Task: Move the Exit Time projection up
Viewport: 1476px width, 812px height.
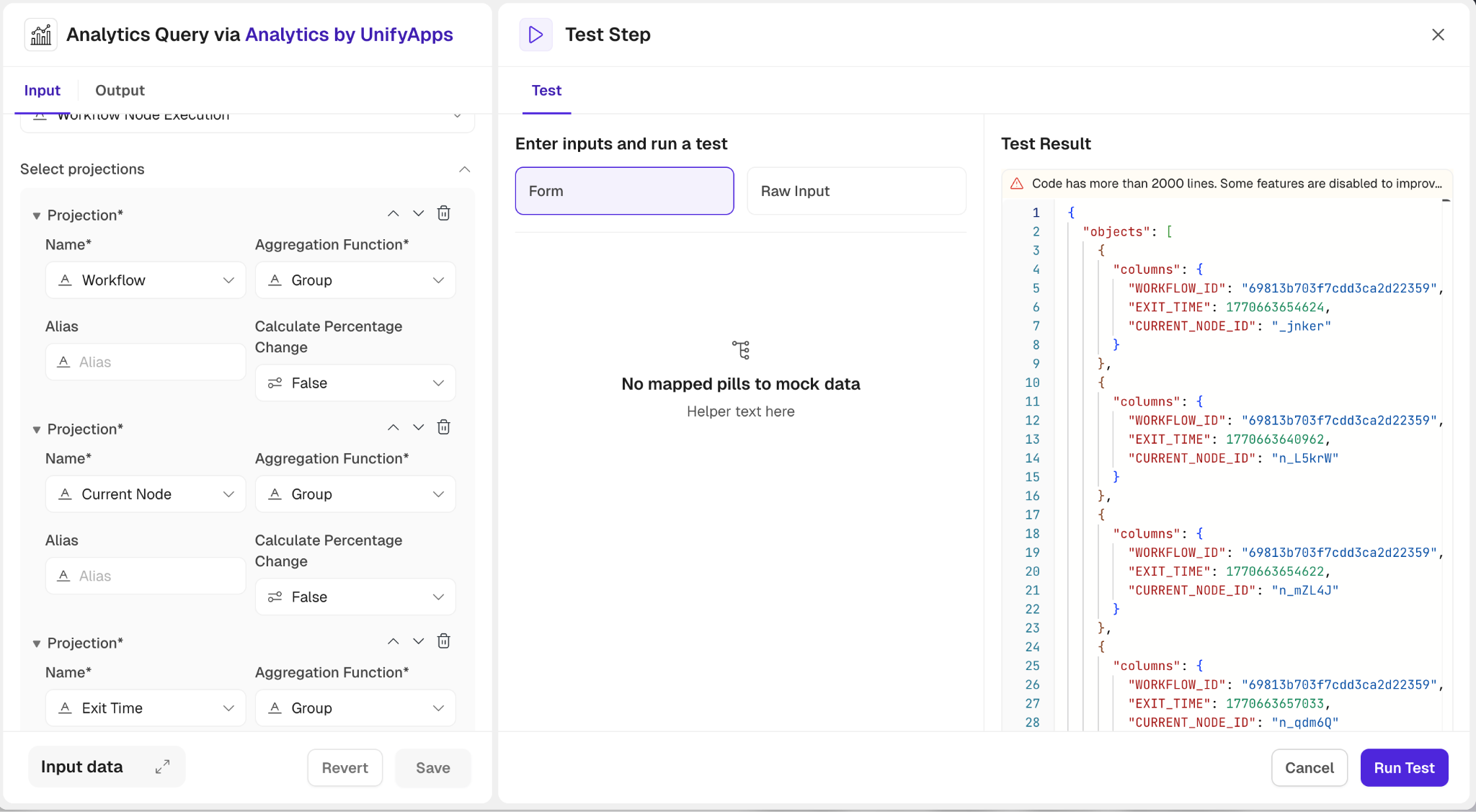Action: [393, 641]
